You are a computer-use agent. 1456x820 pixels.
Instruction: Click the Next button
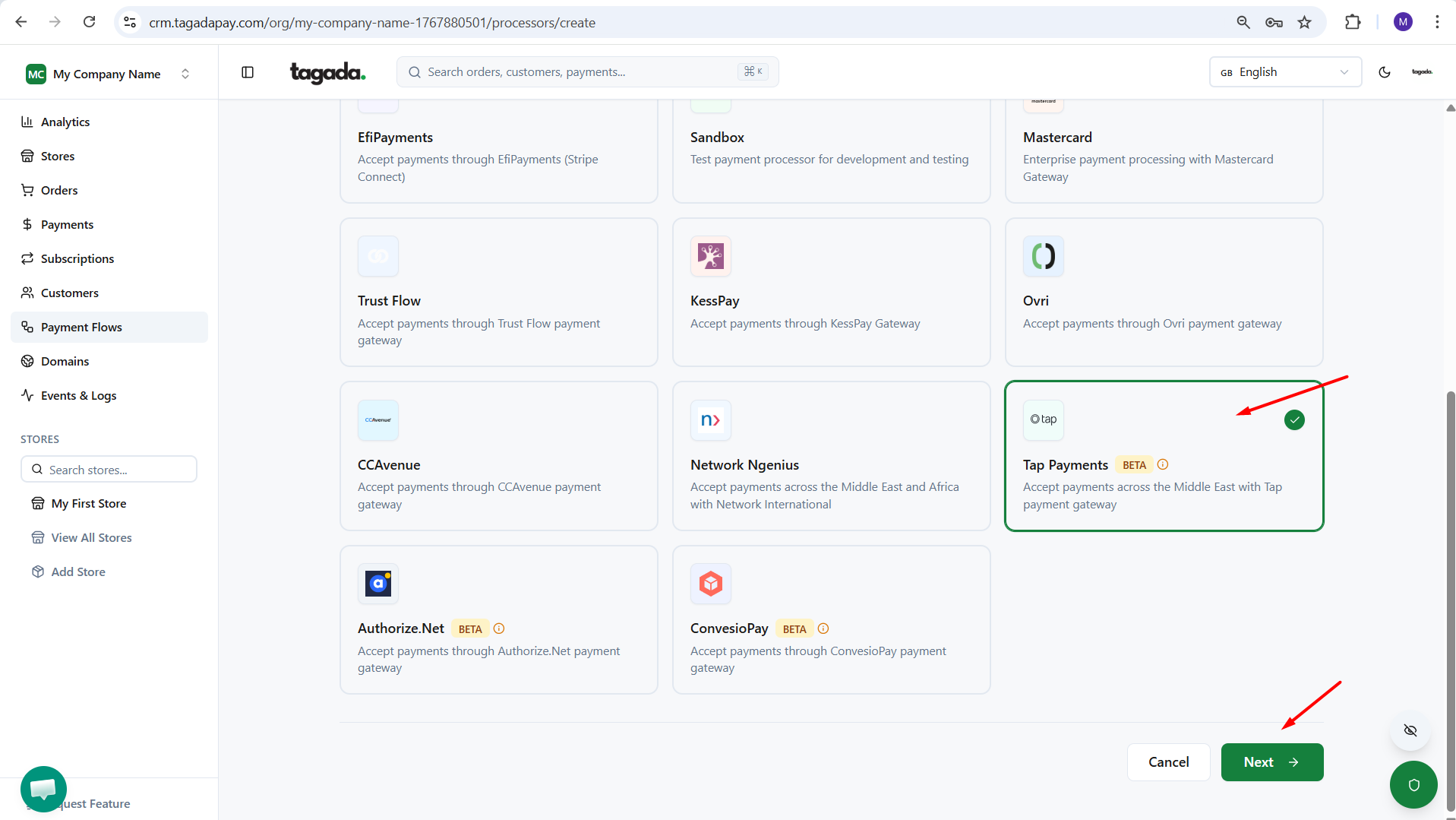click(x=1271, y=761)
